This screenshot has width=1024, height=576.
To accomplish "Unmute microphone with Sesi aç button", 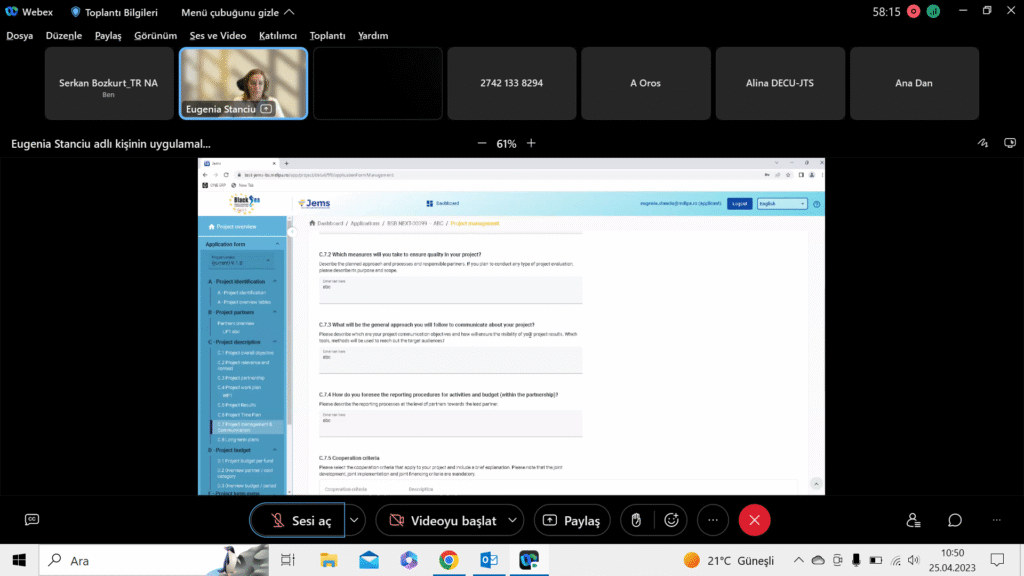I will click(x=297, y=520).
